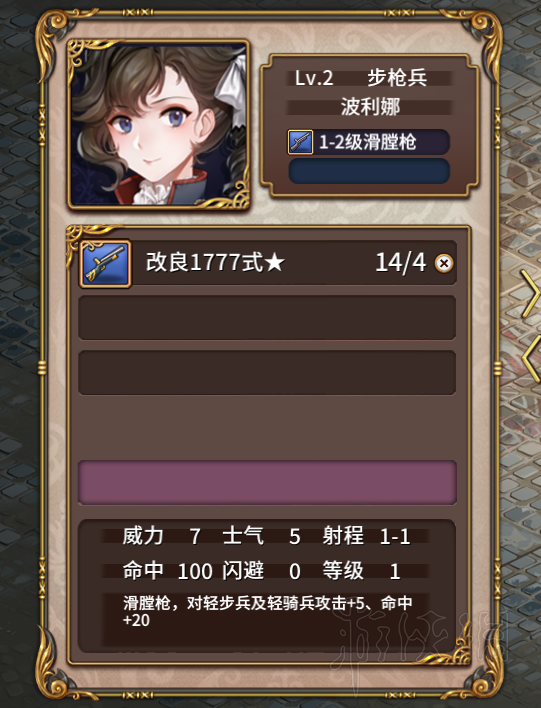Click the 14/4 durability counter
541x708 pixels.
click(401, 263)
